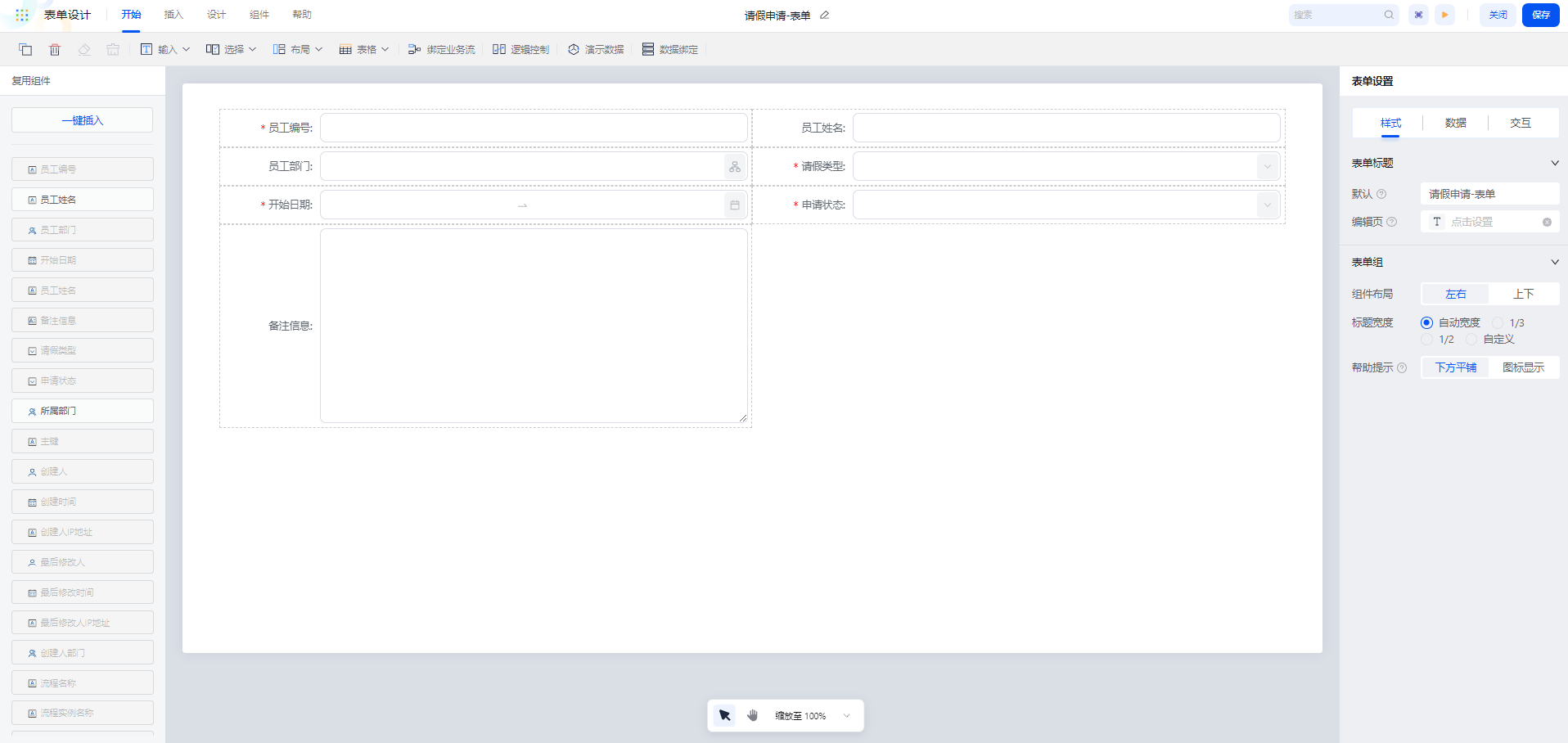
Task: Toggle the fullscreen focus icon
Action: point(1418,15)
